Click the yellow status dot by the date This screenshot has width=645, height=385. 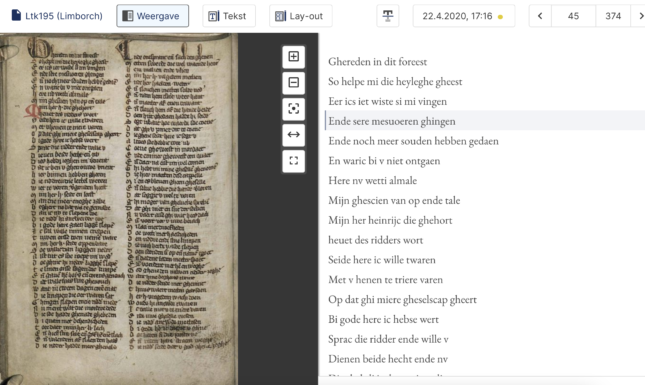click(x=500, y=17)
